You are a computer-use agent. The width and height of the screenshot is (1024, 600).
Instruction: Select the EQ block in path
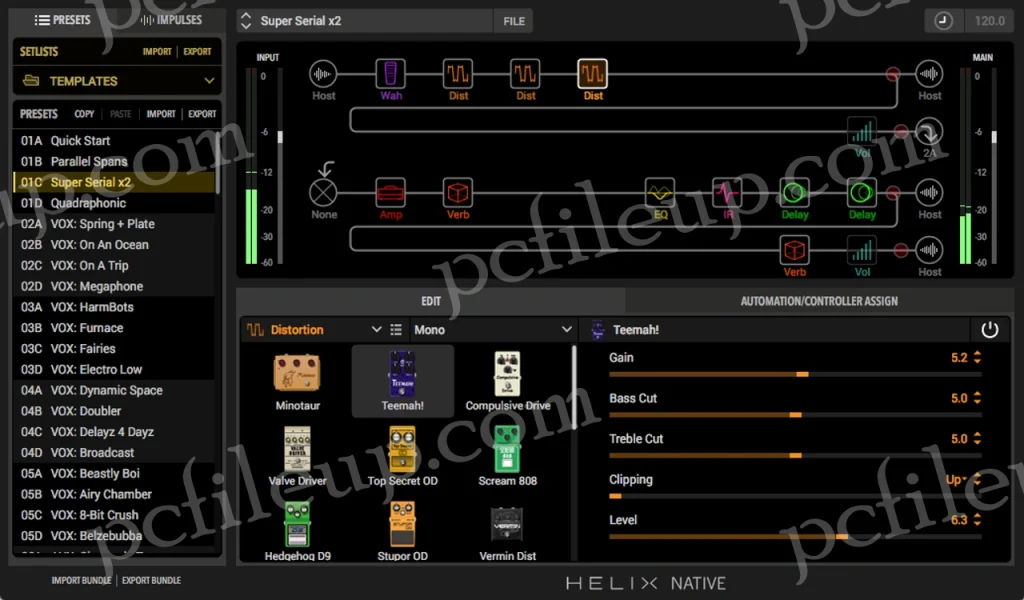660,193
